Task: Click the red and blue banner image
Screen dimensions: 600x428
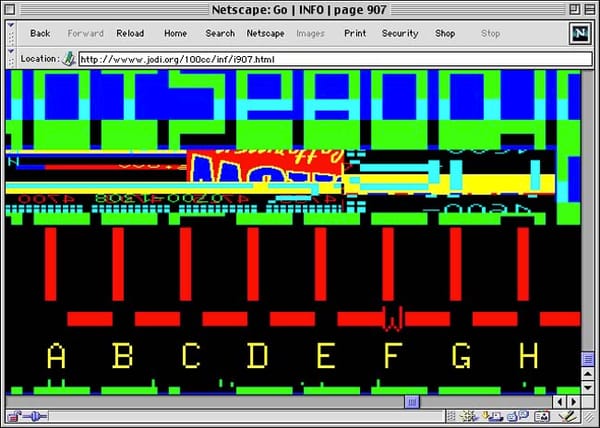Action: coord(265,167)
